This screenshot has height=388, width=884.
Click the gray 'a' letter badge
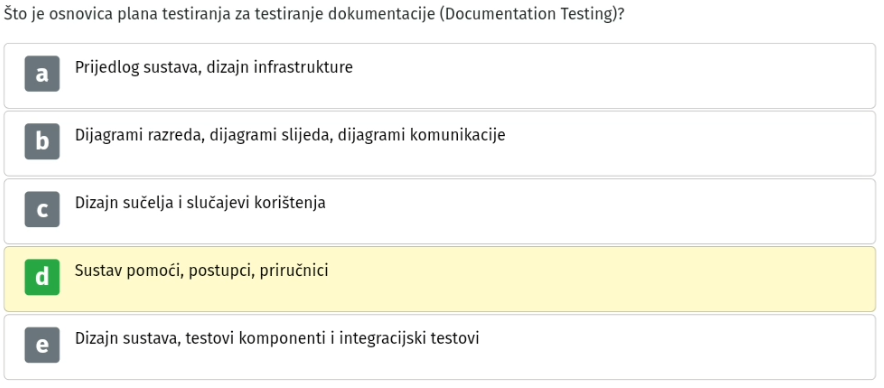(x=42, y=74)
